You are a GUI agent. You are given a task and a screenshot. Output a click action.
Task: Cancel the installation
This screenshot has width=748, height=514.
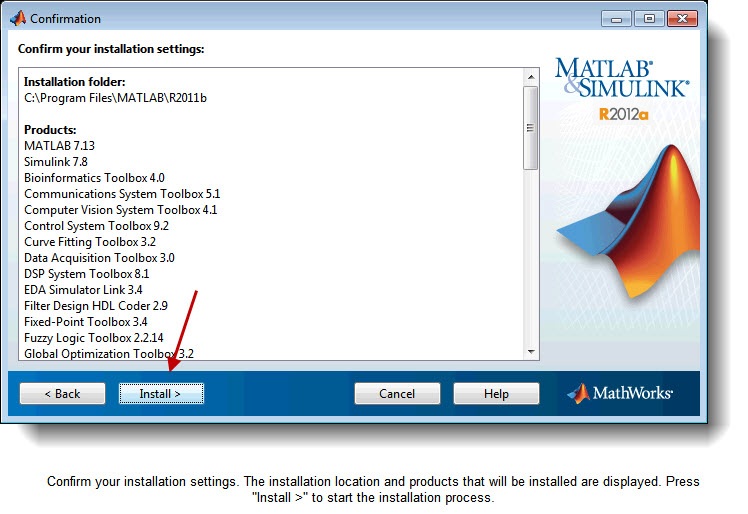[397, 394]
